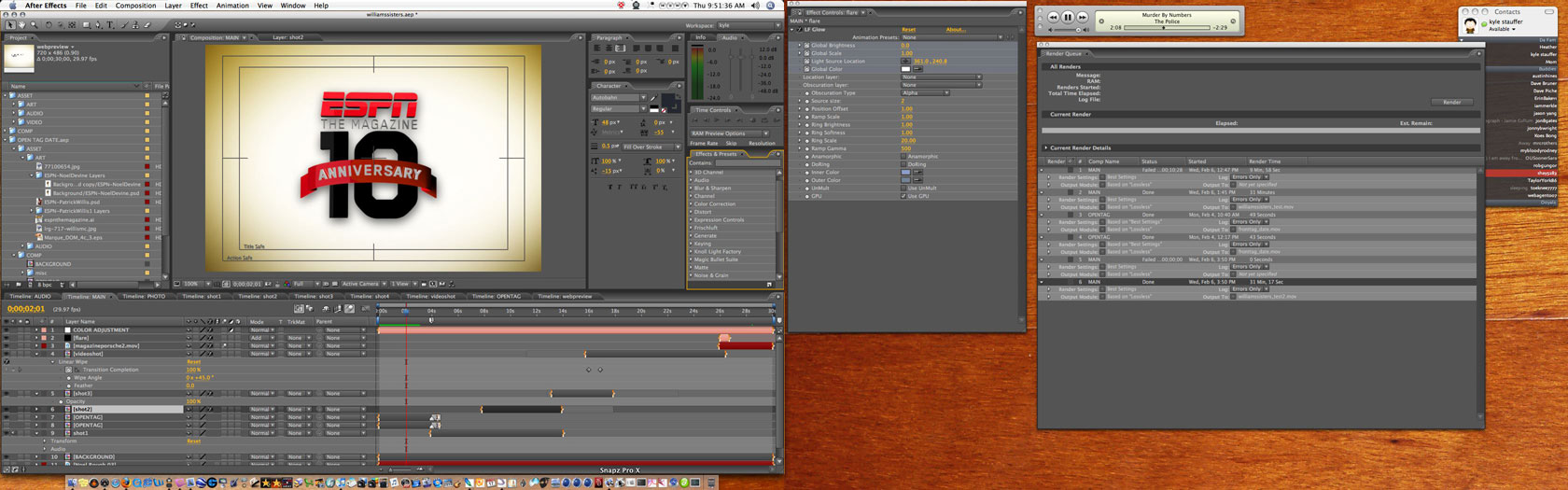Click the Light Source Location crosshair icon
Viewport: 1568px width, 490px height.
pos(905,62)
